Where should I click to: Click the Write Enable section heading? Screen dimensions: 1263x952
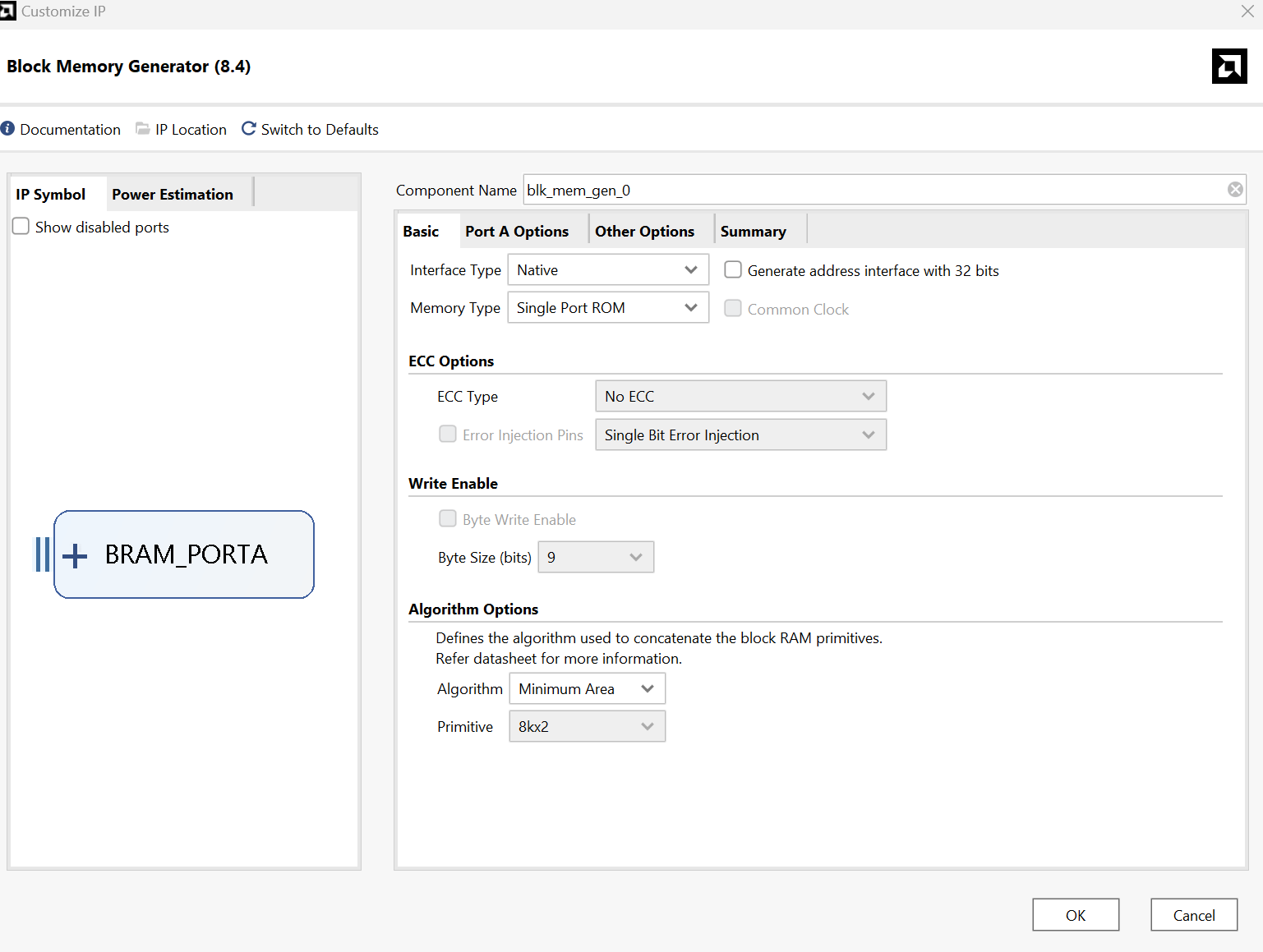coord(454,484)
